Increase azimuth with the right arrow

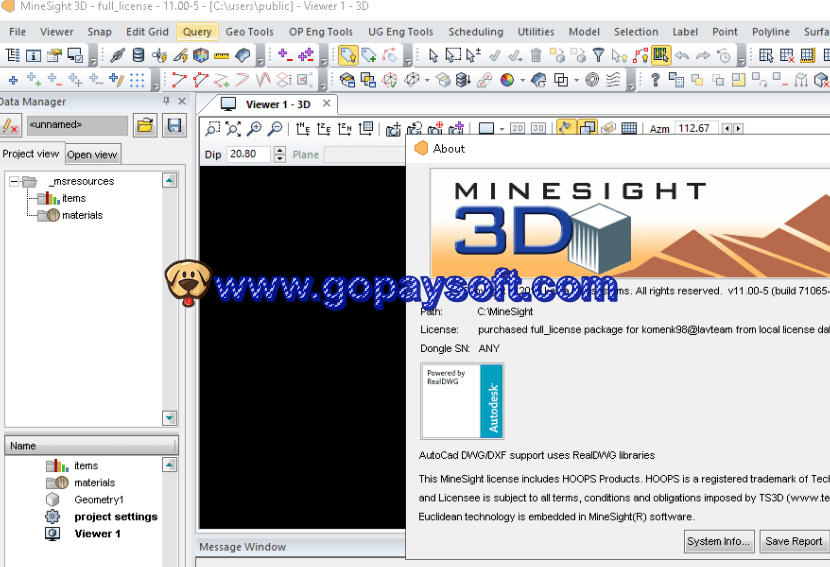738,128
